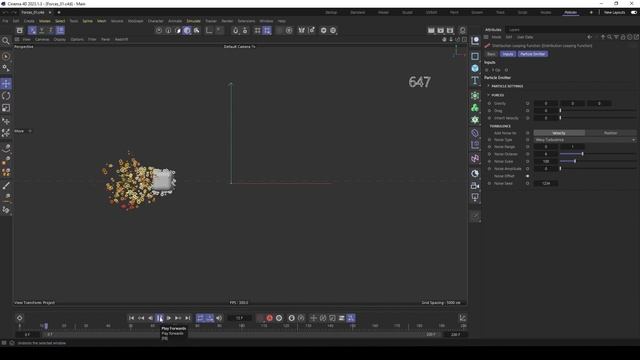The image size is (640, 360).
Task: Click the gear generator icon in right palette
Action: 475,120
